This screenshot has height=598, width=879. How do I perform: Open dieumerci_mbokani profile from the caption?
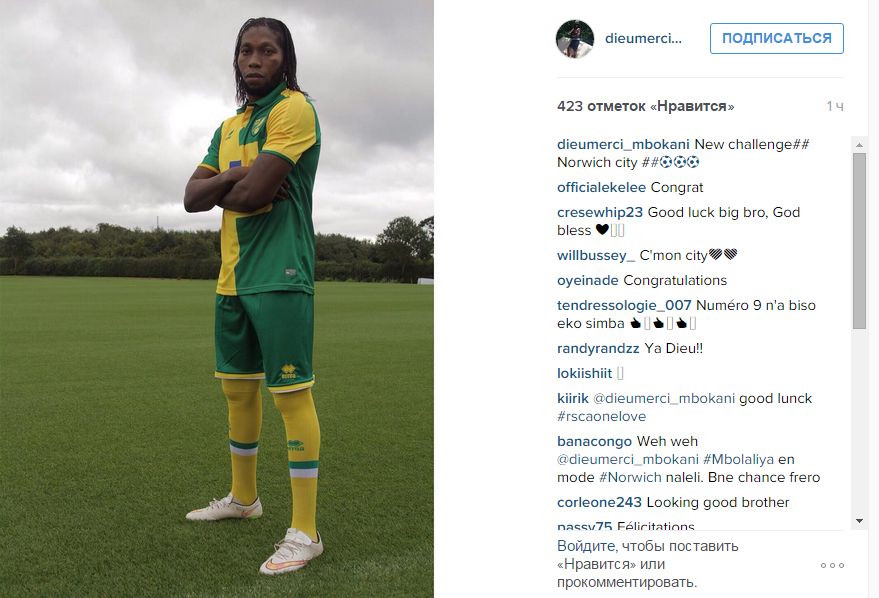pyautogui.click(x=623, y=144)
